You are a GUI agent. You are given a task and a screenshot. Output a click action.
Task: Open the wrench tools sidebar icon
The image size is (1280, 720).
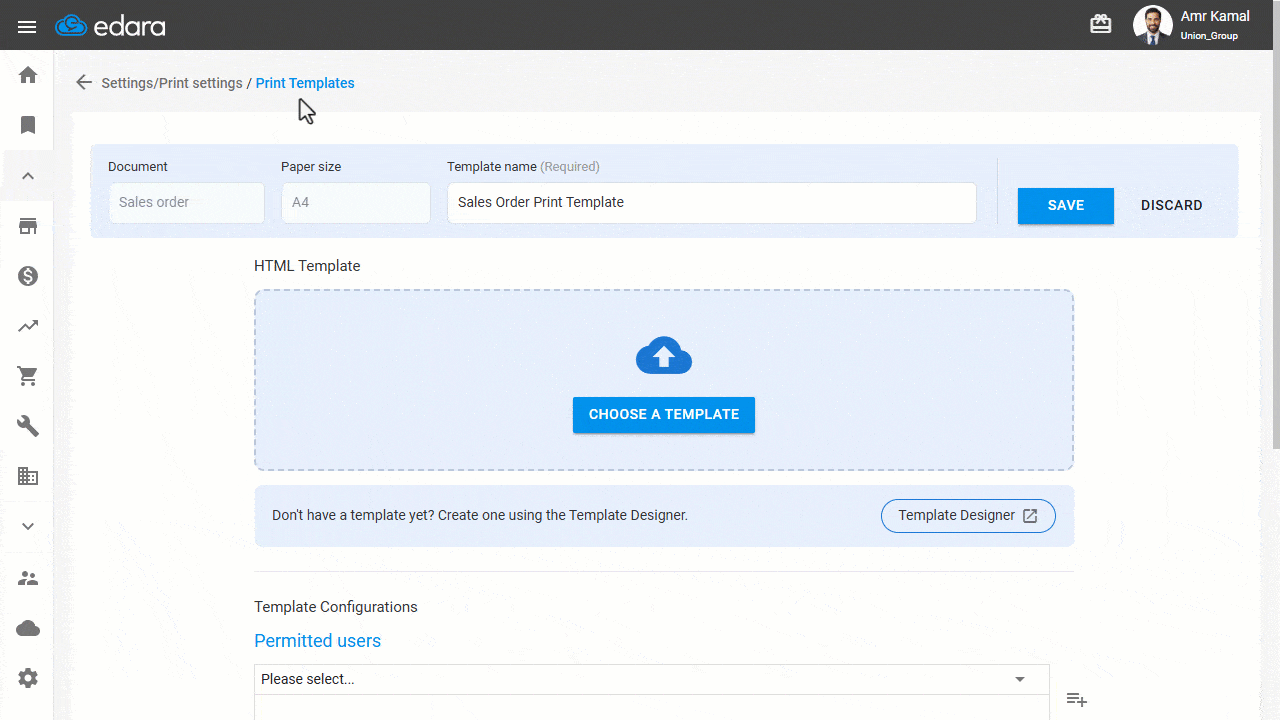[28, 426]
